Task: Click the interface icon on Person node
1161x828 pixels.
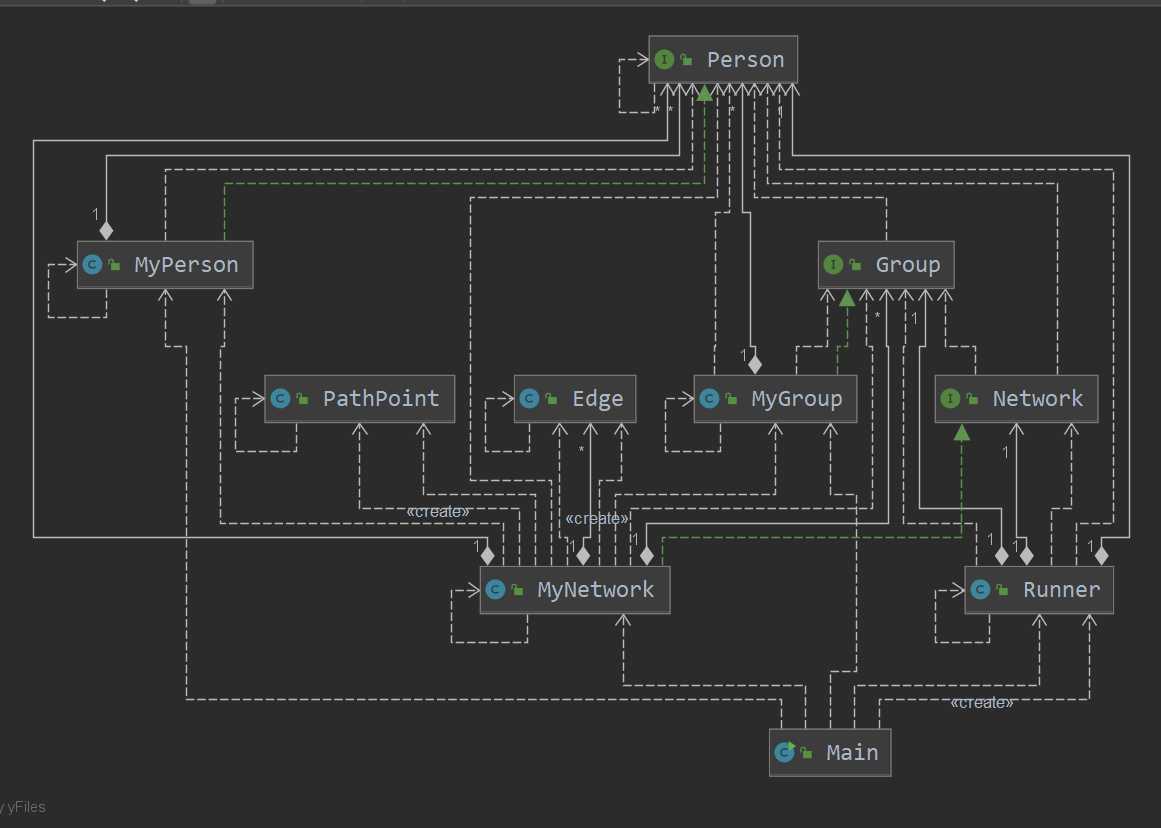Action: point(664,60)
